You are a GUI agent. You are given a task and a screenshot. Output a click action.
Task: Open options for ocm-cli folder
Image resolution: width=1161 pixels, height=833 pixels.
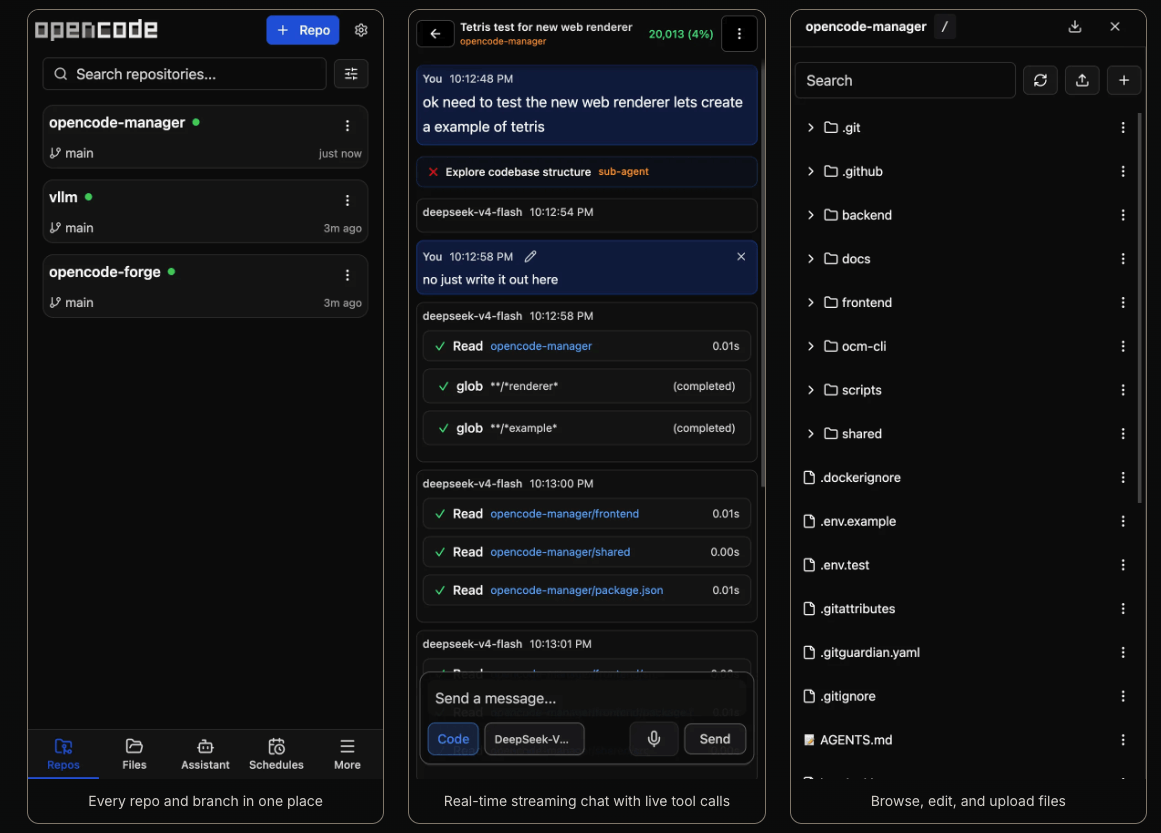point(1123,346)
